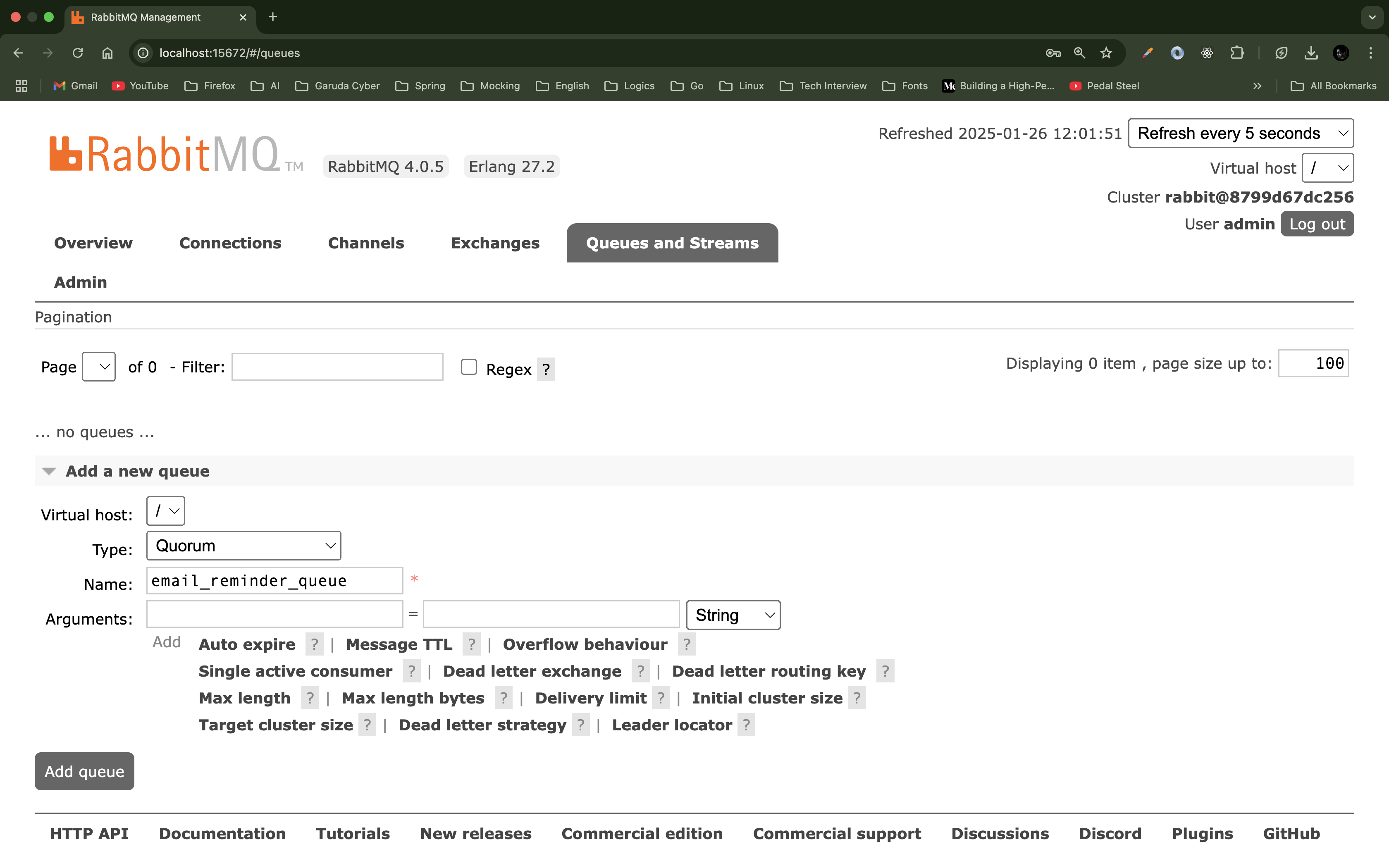This screenshot has height=868, width=1389.
Task: Bookmark this page with the star icon
Action: pyautogui.click(x=1106, y=53)
